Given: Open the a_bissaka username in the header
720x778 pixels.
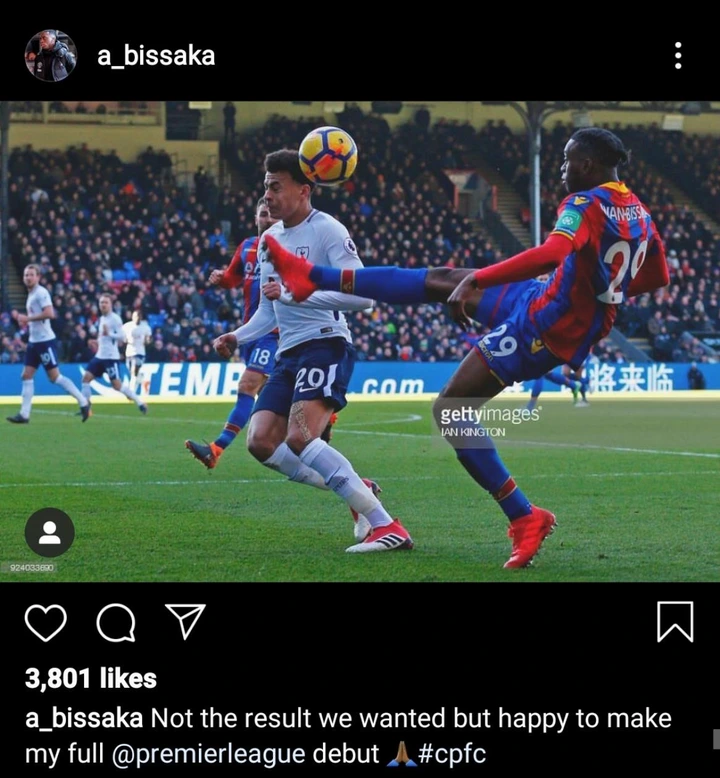Looking at the screenshot, I should click(156, 56).
